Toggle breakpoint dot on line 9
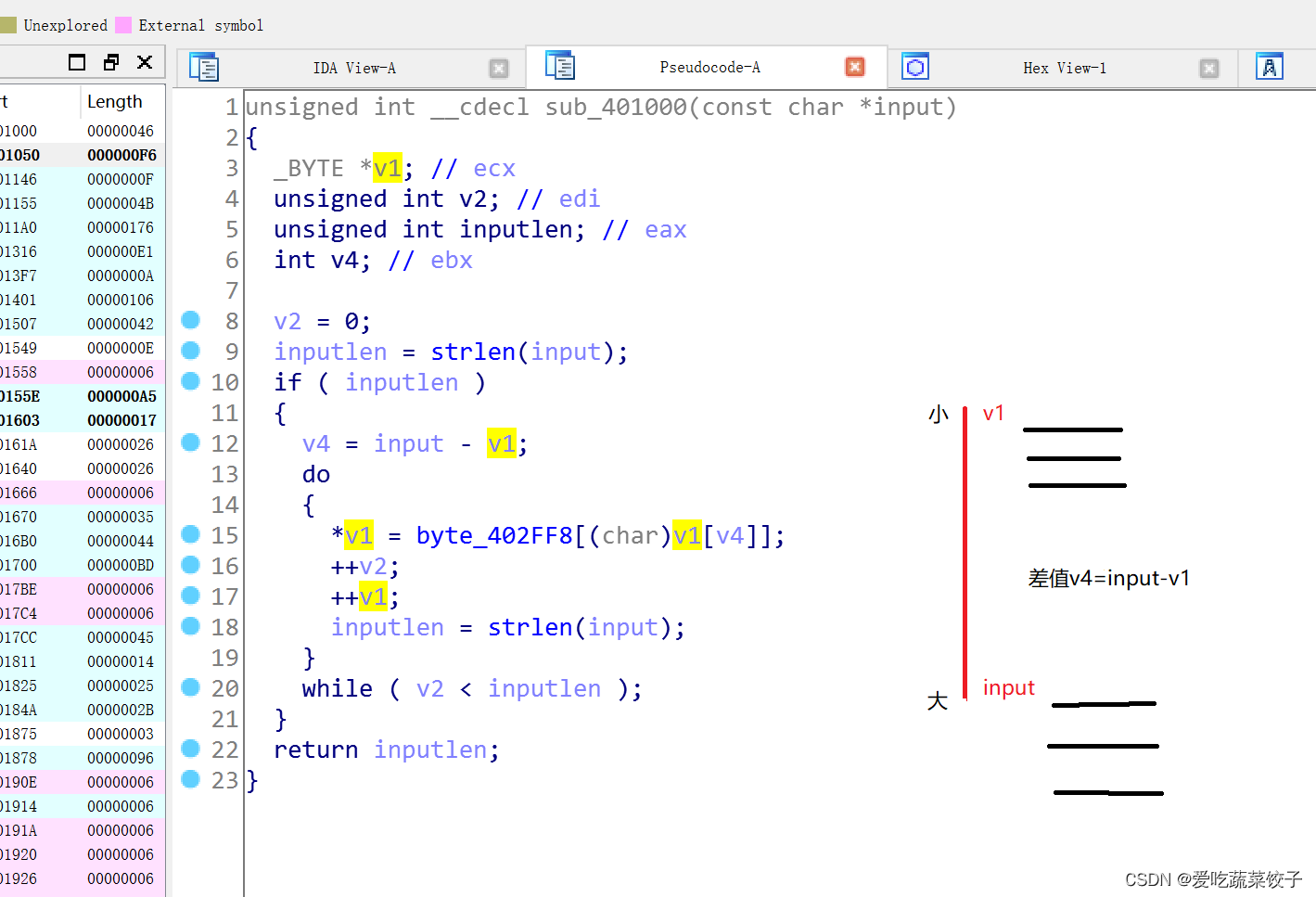The width and height of the screenshot is (1316, 897). 191,351
